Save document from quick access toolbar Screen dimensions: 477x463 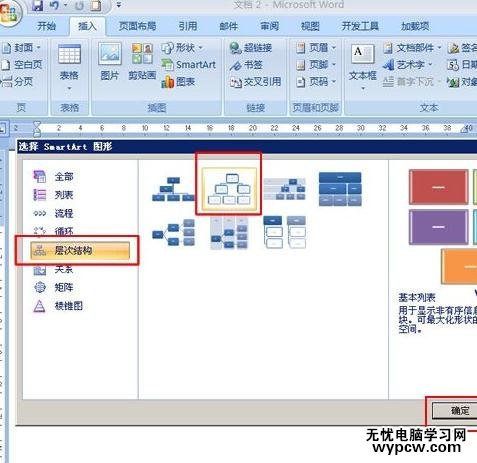point(38,5)
